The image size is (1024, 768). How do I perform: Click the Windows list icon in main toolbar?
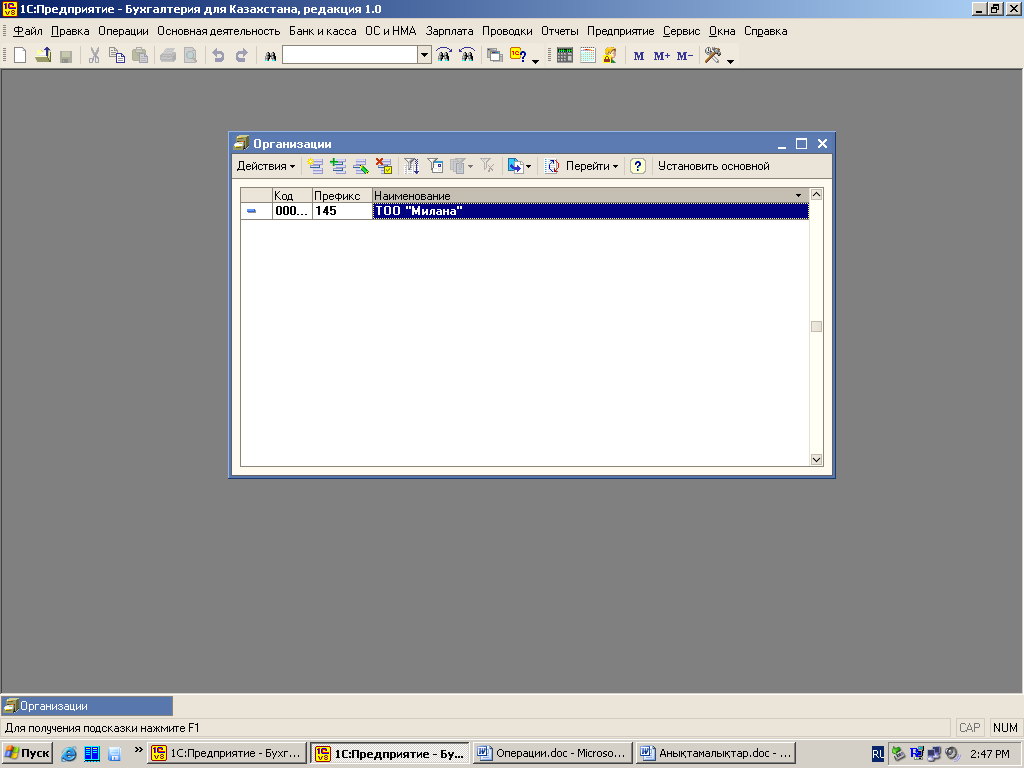pyautogui.click(x=495, y=56)
